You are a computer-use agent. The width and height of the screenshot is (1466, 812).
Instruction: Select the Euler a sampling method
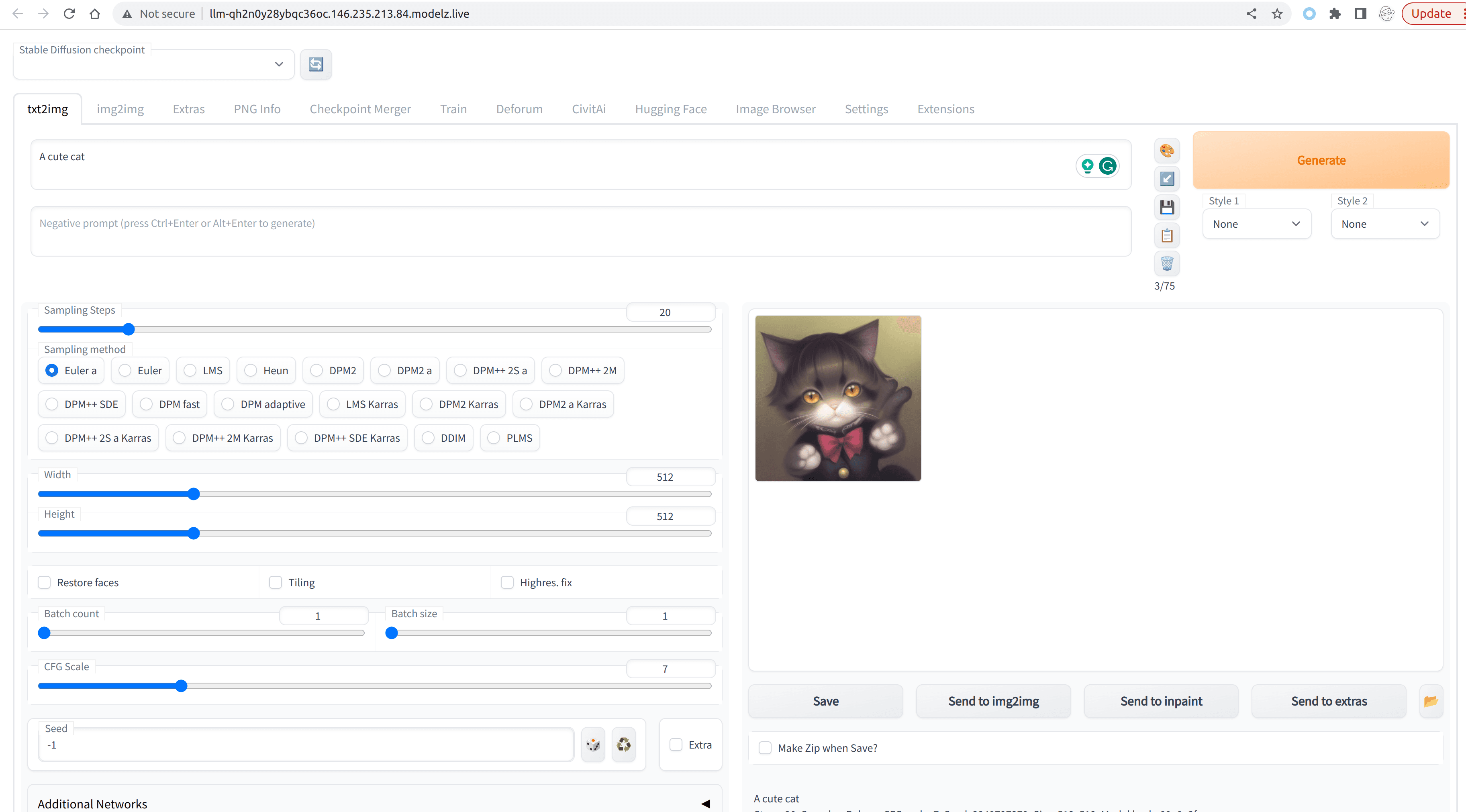pos(72,371)
